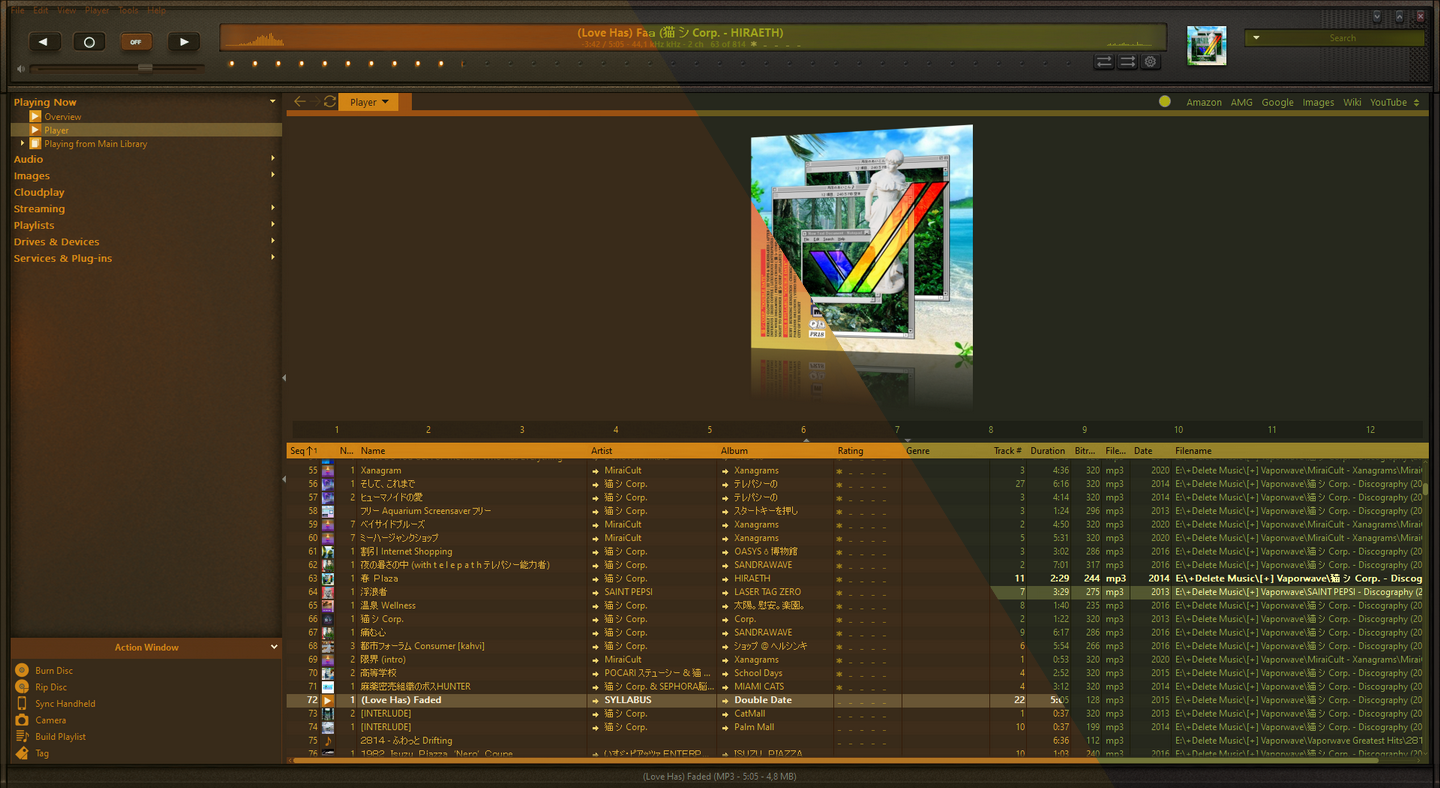Expand the Audio section arrow
The width and height of the screenshot is (1440, 788).
272,159
